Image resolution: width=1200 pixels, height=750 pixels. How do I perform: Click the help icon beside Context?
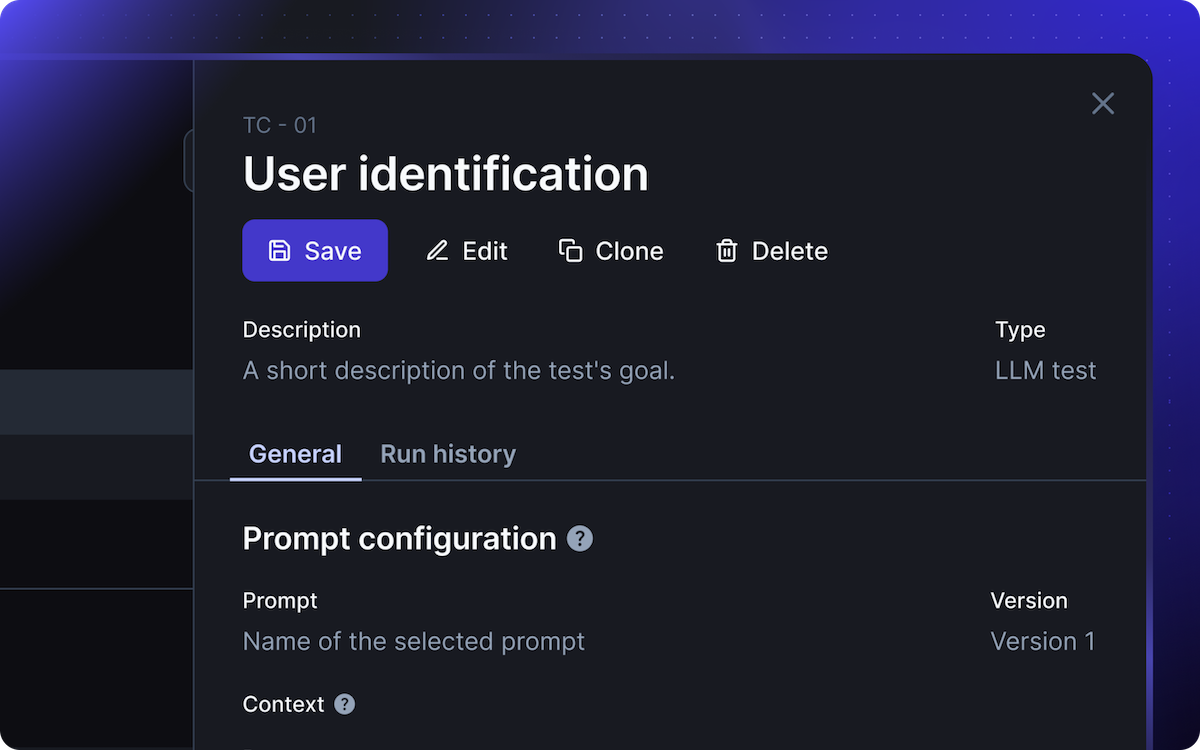click(x=344, y=704)
